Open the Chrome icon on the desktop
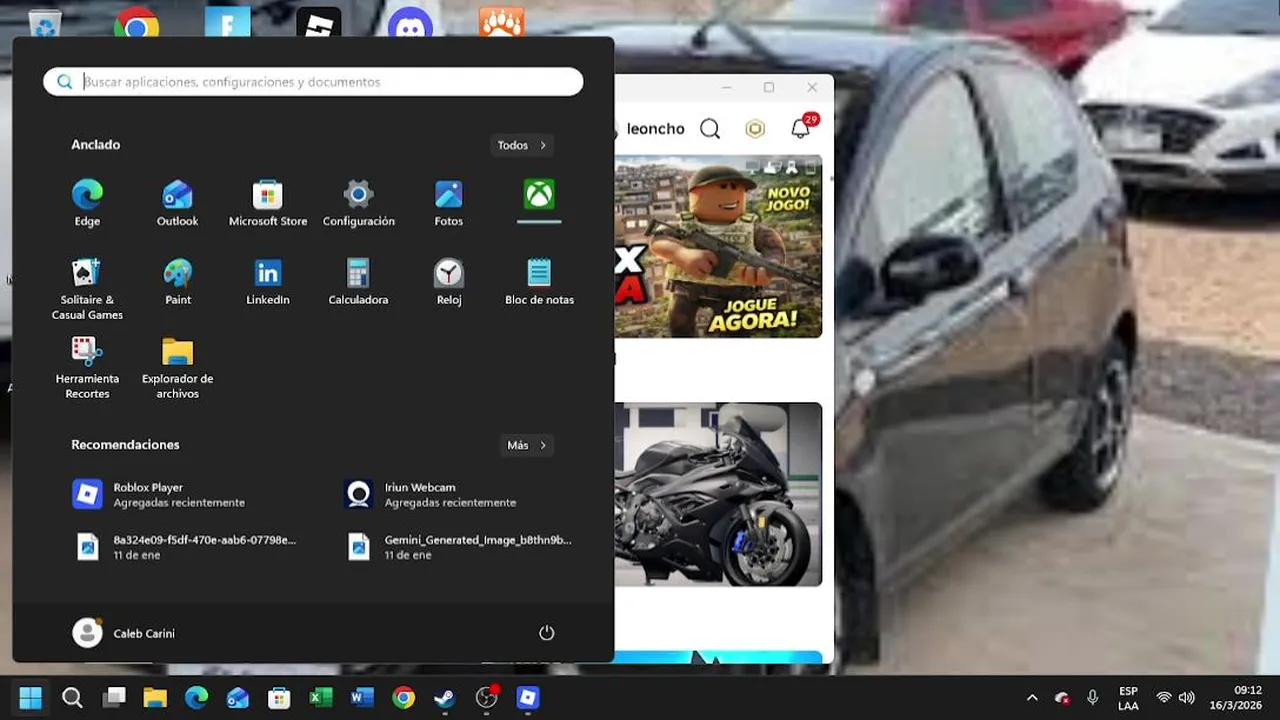This screenshot has height=720, width=1280. [137, 22]
